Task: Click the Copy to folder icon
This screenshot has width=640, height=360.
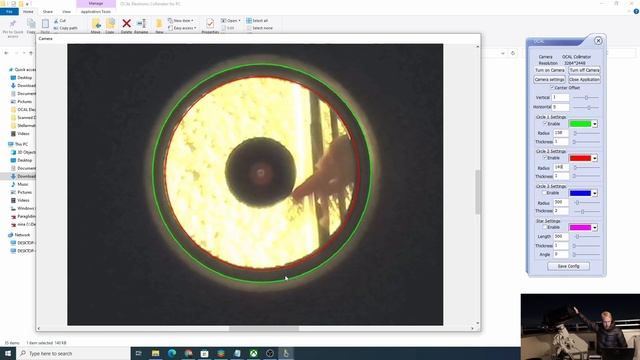Action: (x=110, y=24)
